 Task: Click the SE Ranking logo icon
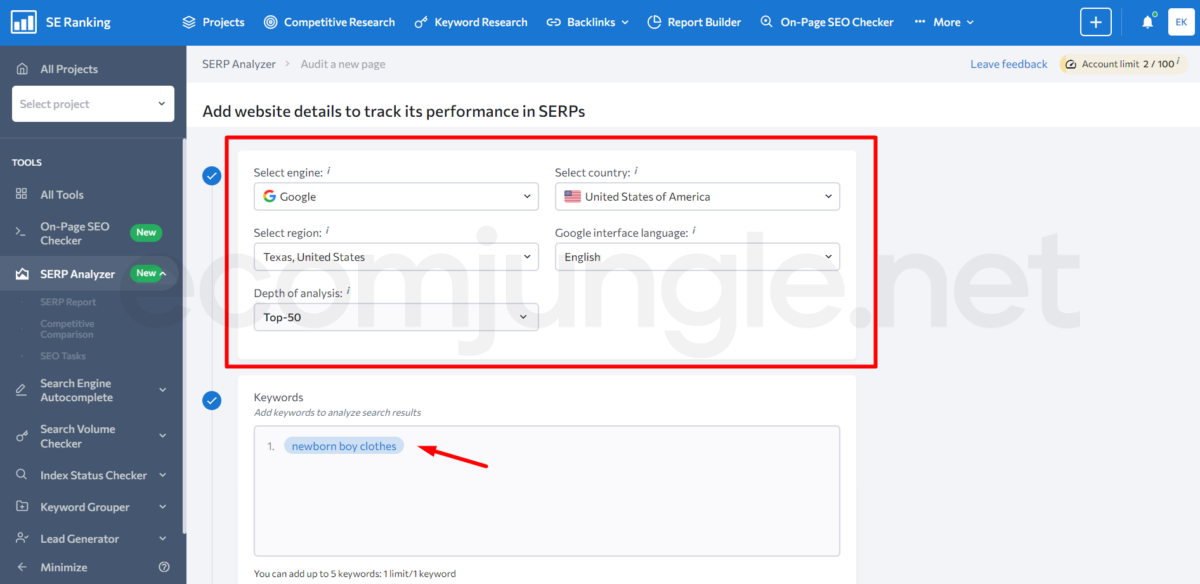24,22
